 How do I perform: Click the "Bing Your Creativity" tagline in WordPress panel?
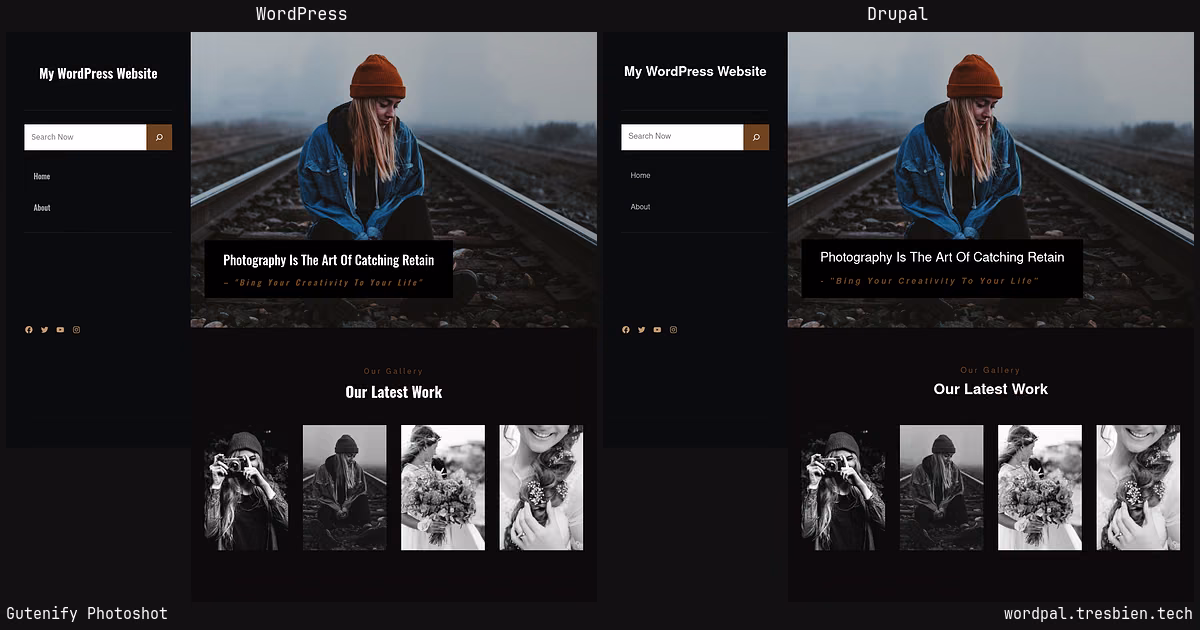coord(324,283)
